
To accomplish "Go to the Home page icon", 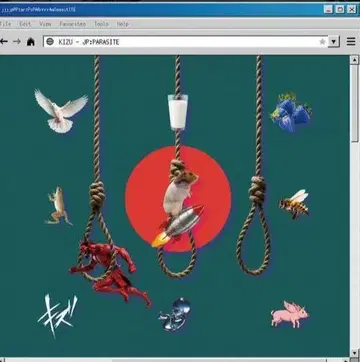I will click(x=31, y=42).
